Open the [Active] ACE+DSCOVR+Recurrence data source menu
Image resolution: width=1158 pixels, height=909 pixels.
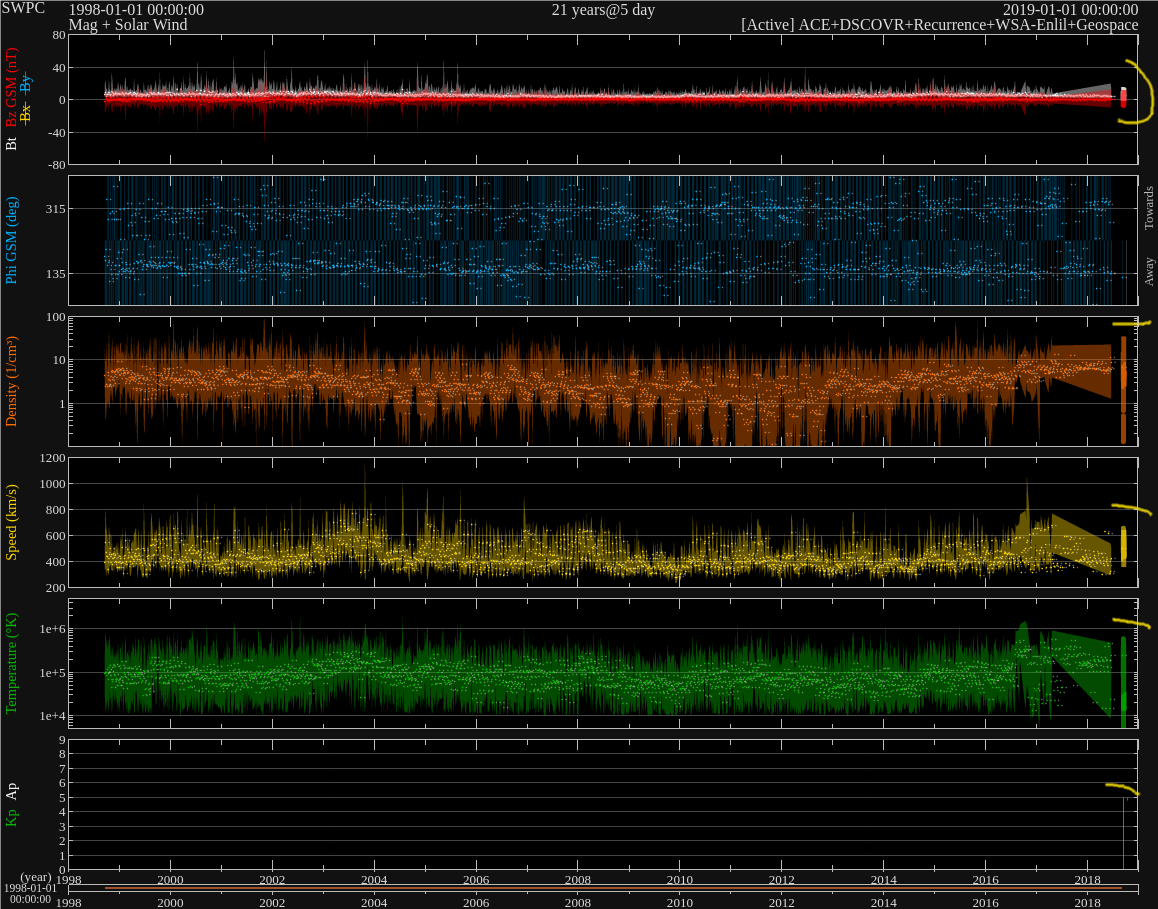[939, 25]
